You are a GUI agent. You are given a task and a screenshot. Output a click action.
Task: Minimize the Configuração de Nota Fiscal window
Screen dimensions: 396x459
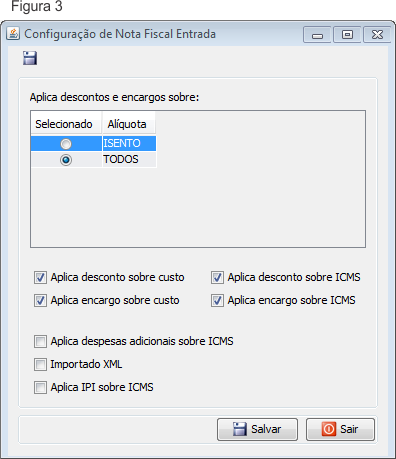tap(317, 35)
